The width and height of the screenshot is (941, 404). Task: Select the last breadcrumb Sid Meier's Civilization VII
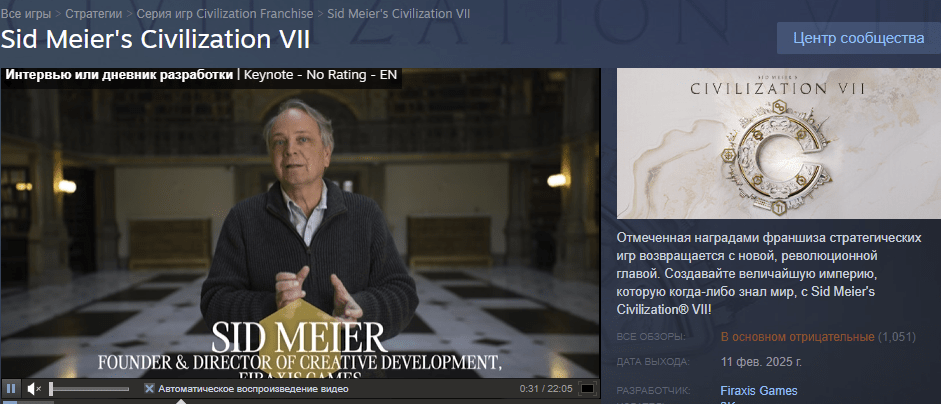tap(398, 13)
